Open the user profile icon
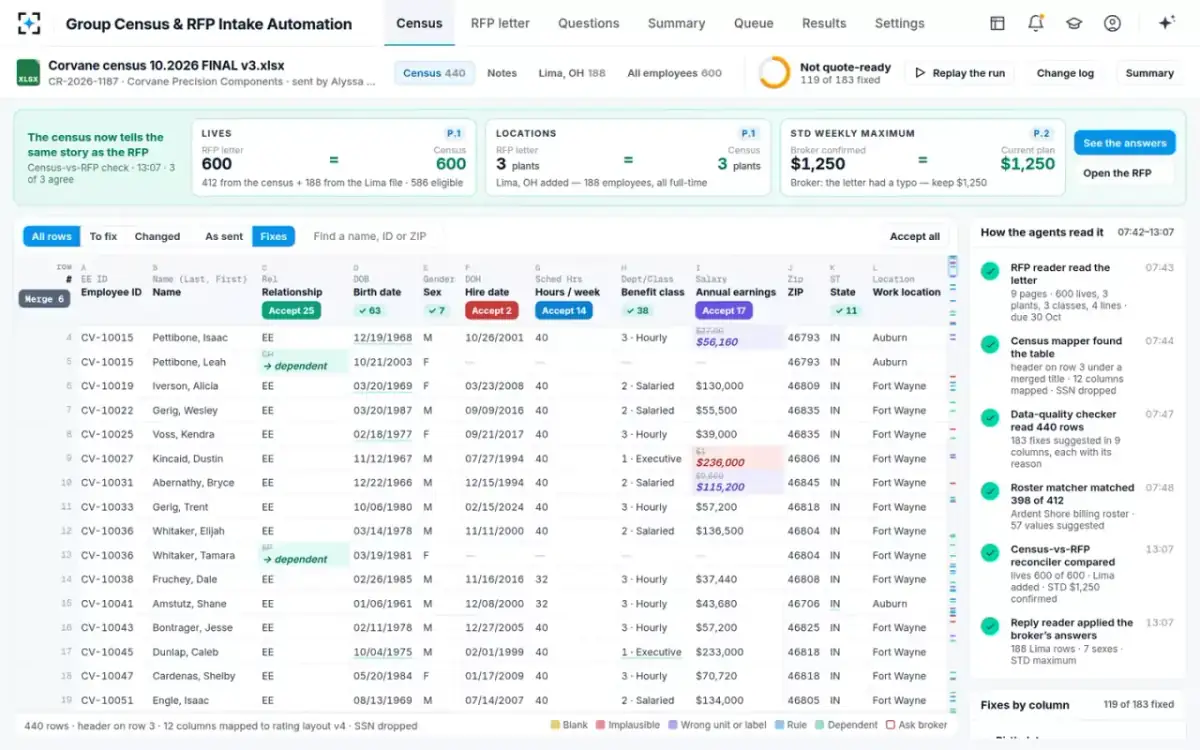1200x750 pixels. [x=1112, y=23]
